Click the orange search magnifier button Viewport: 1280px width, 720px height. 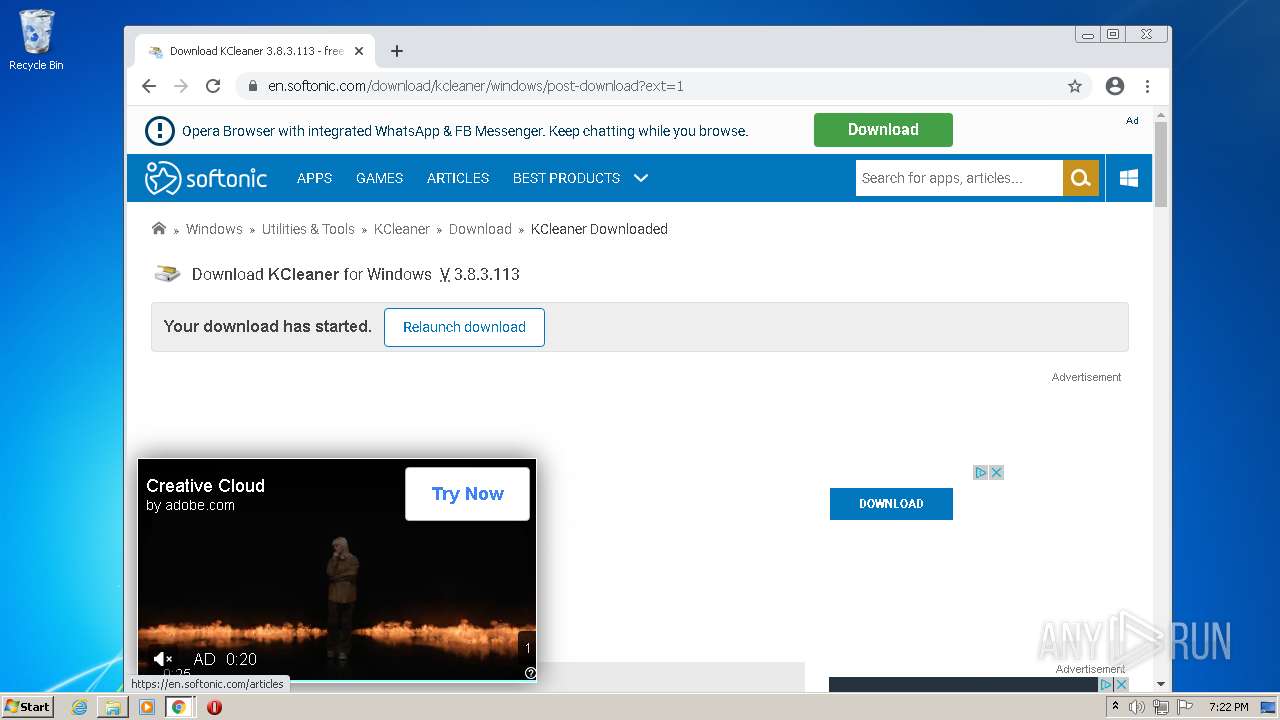1080,178
